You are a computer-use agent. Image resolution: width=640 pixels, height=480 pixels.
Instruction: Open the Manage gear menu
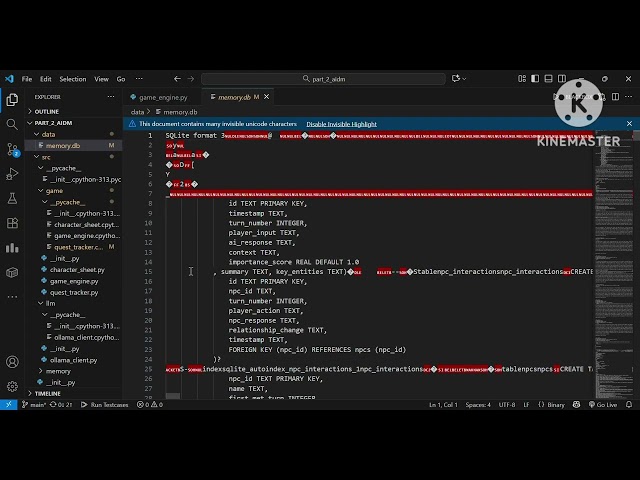[12, 386]
